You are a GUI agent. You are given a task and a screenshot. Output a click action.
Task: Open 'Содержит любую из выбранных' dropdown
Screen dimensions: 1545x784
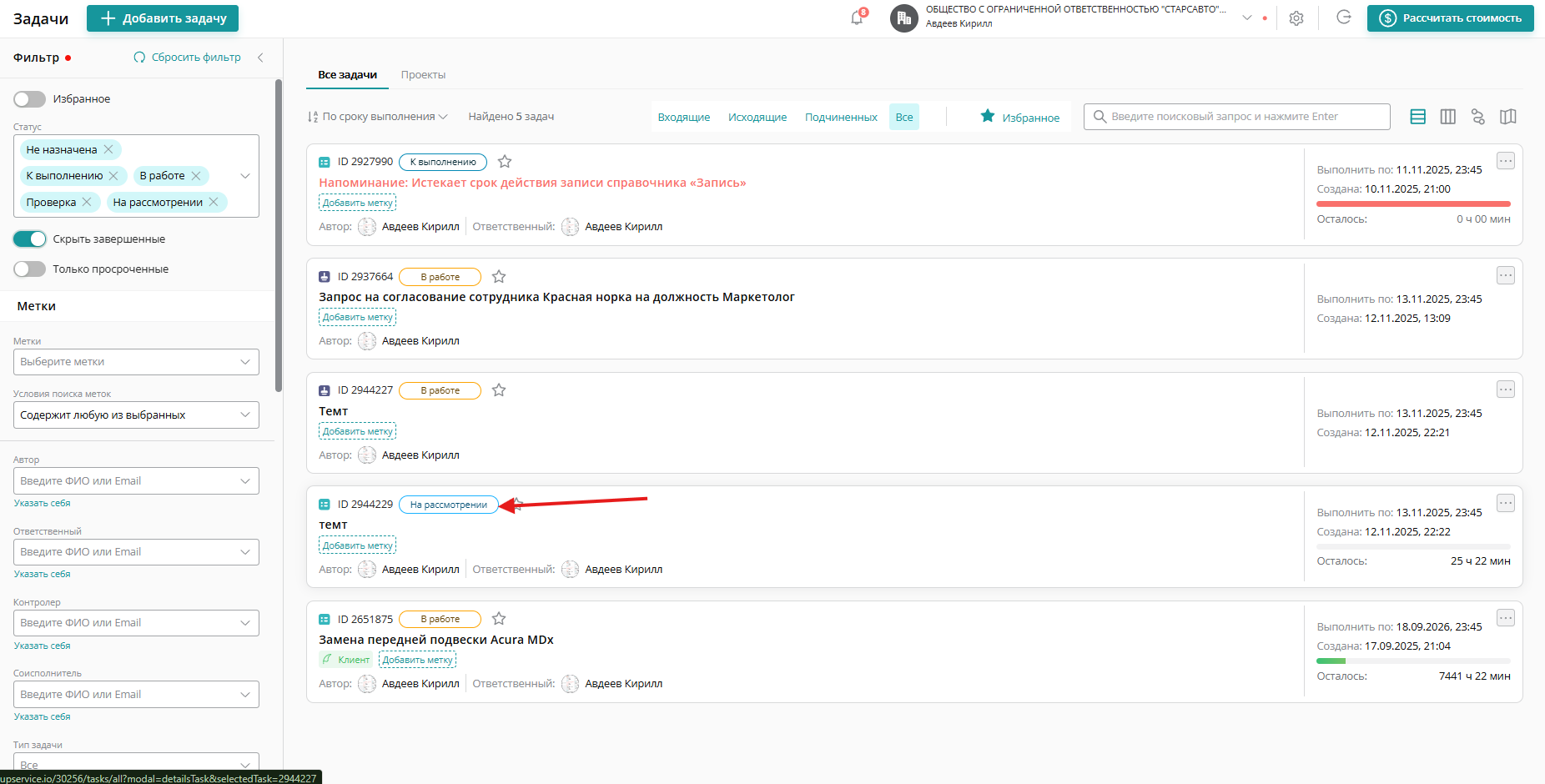pos(136,415)
